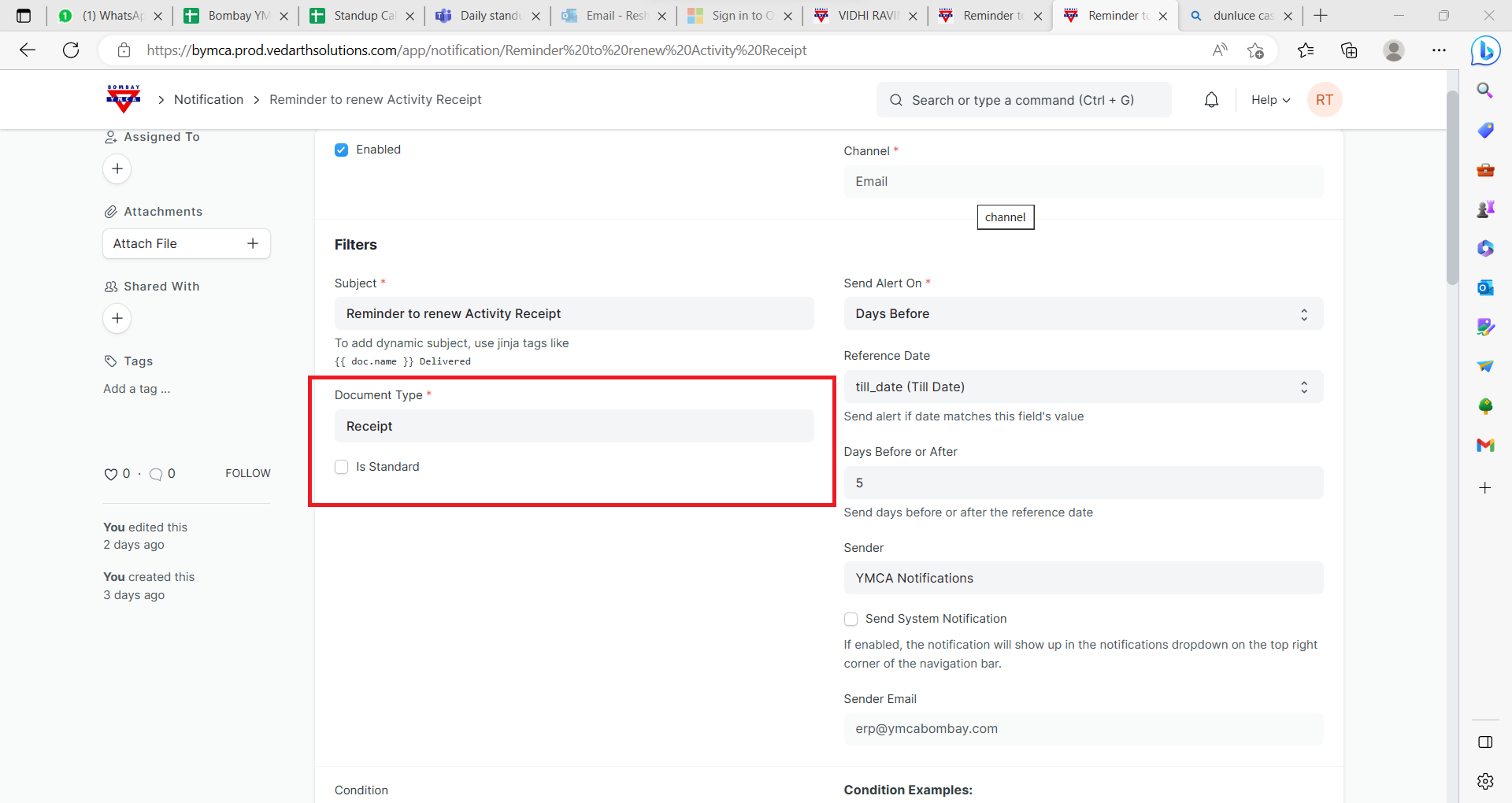Click the FOLLOW button
The width and height of the screenshot is (1512, 803).
click(x=247, y=473)
